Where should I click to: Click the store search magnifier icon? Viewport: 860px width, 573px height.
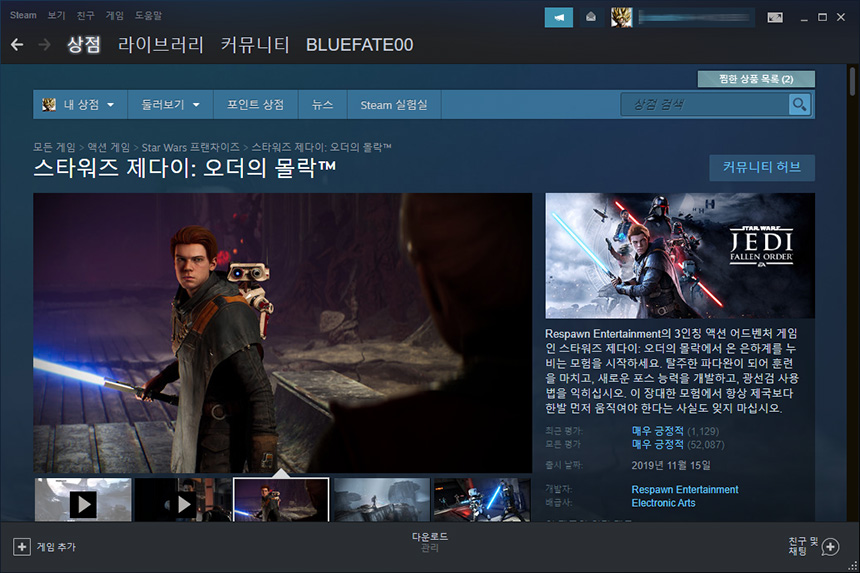click(x=800, y=104)
